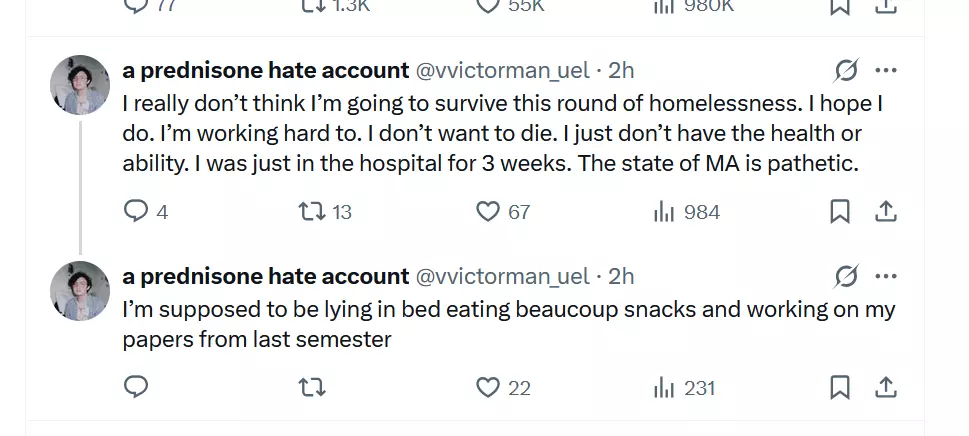The height and width of the screenshot is (436, 969).
Task: Share the beaucoup snacks tweet
Action: click(886, 388)
